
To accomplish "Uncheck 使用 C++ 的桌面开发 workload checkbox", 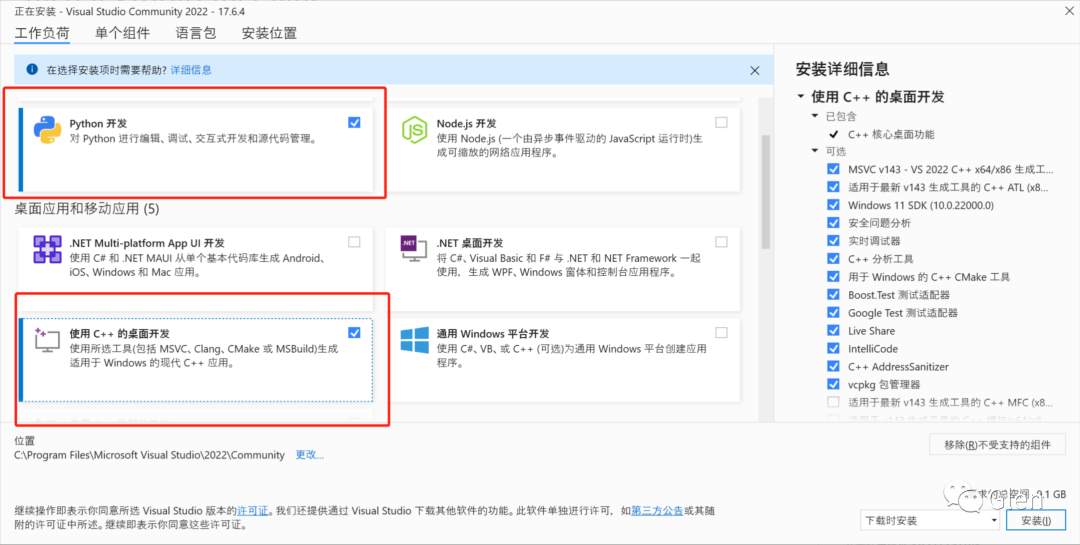I will click(x=354, y=333).
